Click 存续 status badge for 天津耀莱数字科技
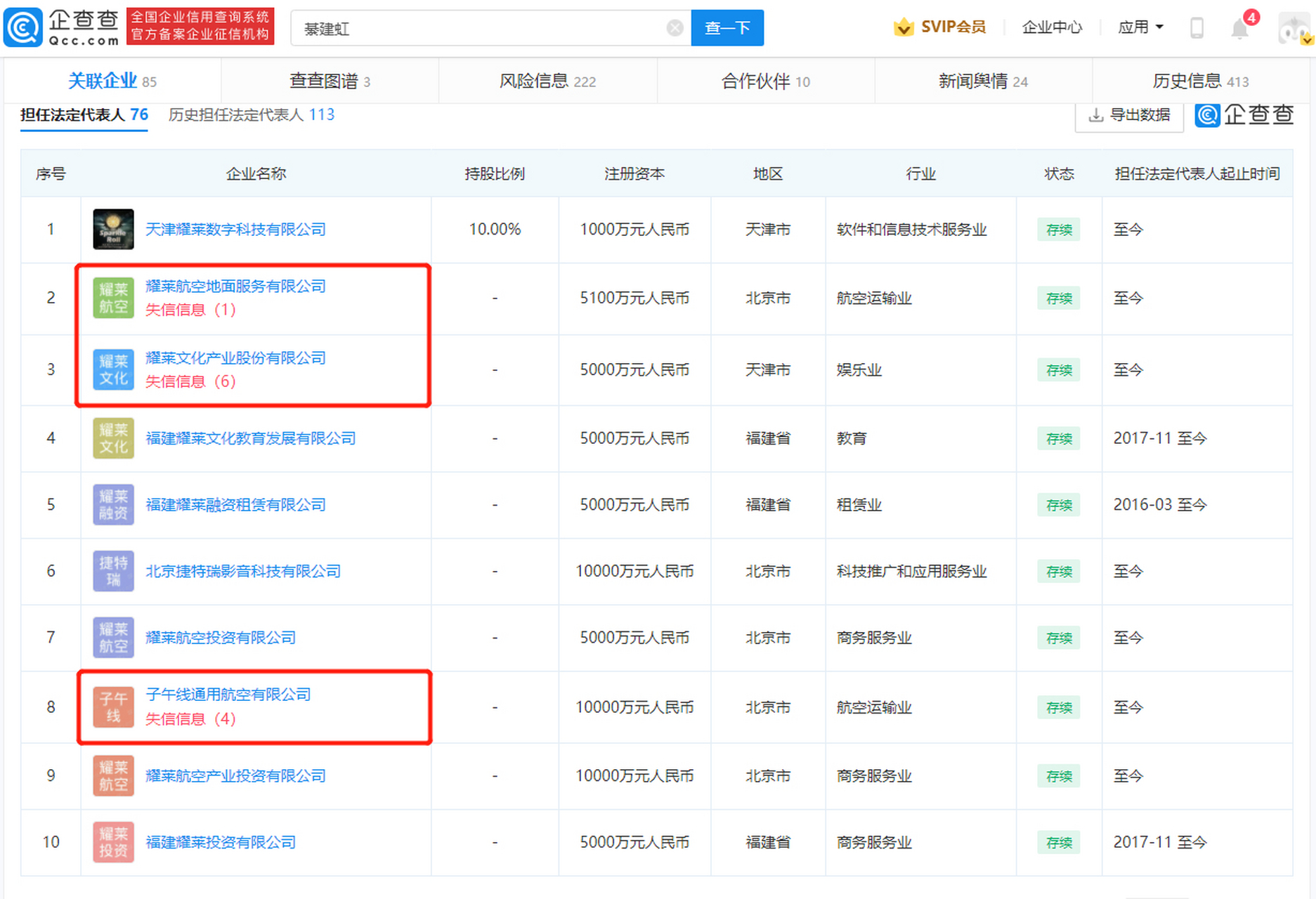The image size is (1316, 899). click(x=1059, y=230)
